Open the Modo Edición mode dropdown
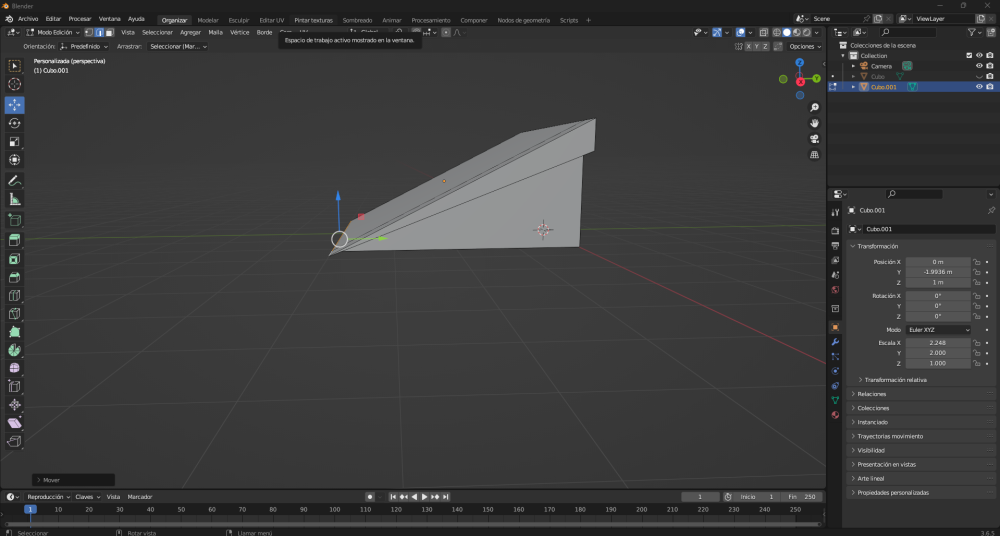 pos(57,32)
